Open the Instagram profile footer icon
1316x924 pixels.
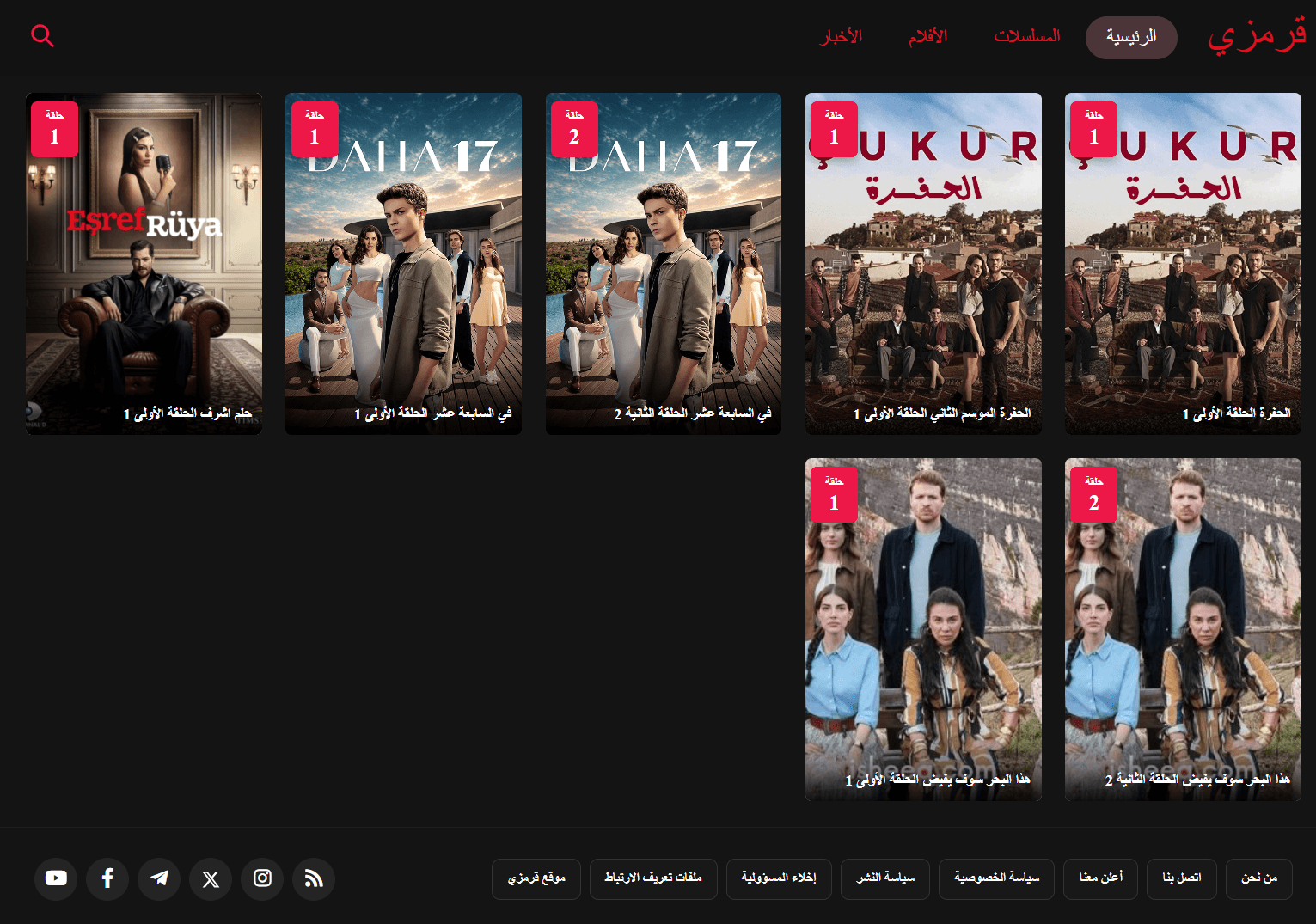pyautogui.click(x=262, y=878)
